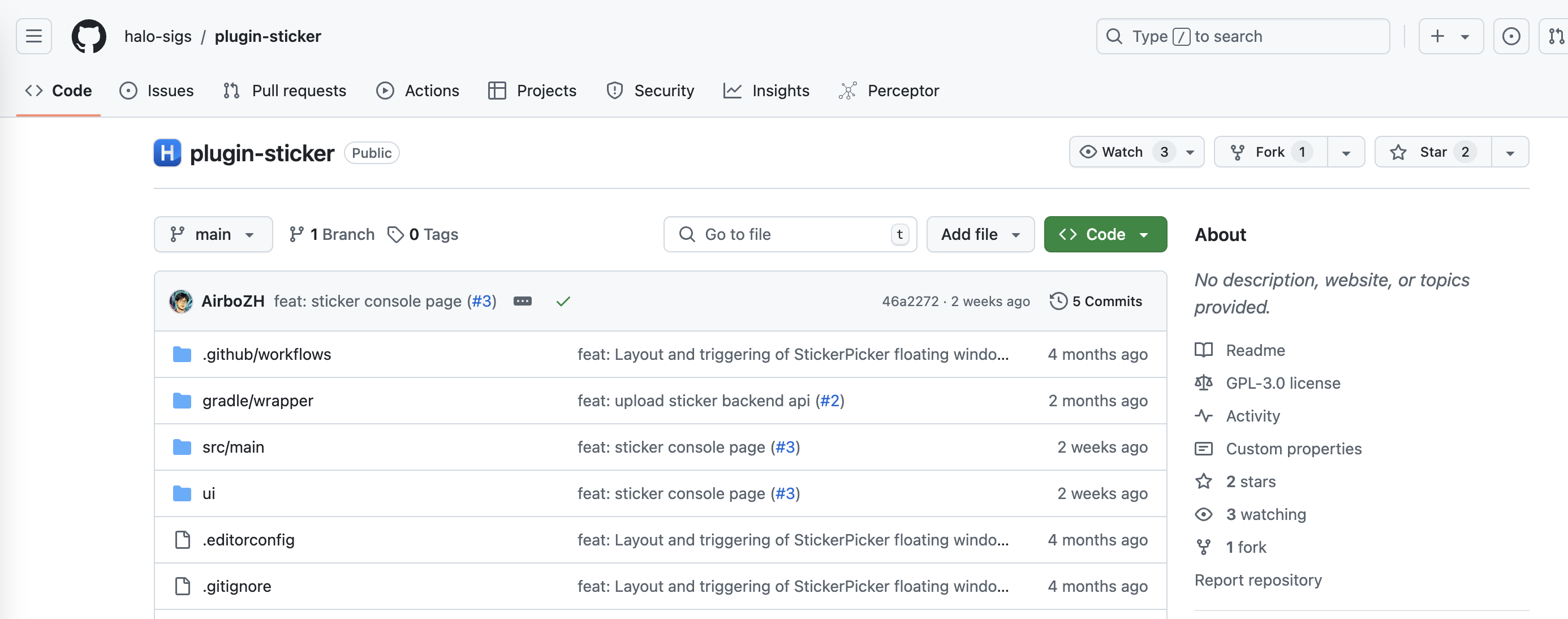
Task: Star the repository
Action: [1433, 152]
